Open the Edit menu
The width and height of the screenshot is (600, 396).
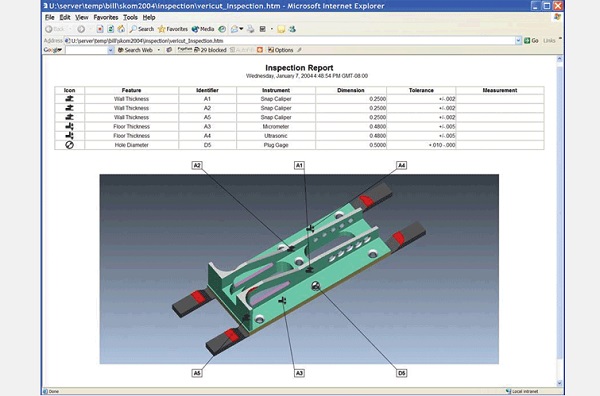point(65,17)
